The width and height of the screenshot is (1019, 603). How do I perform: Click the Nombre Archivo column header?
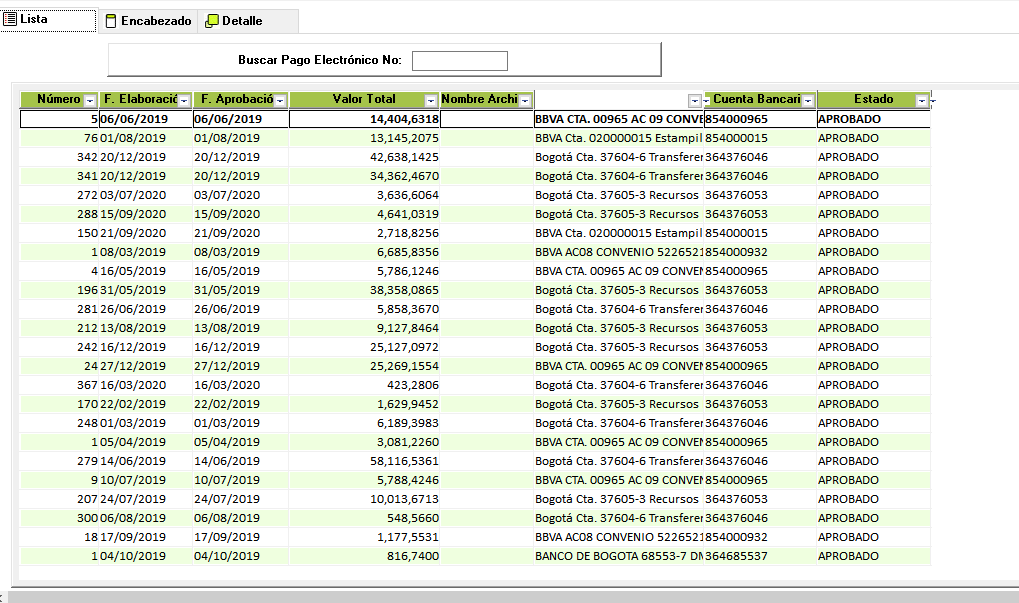coord(478,100)
